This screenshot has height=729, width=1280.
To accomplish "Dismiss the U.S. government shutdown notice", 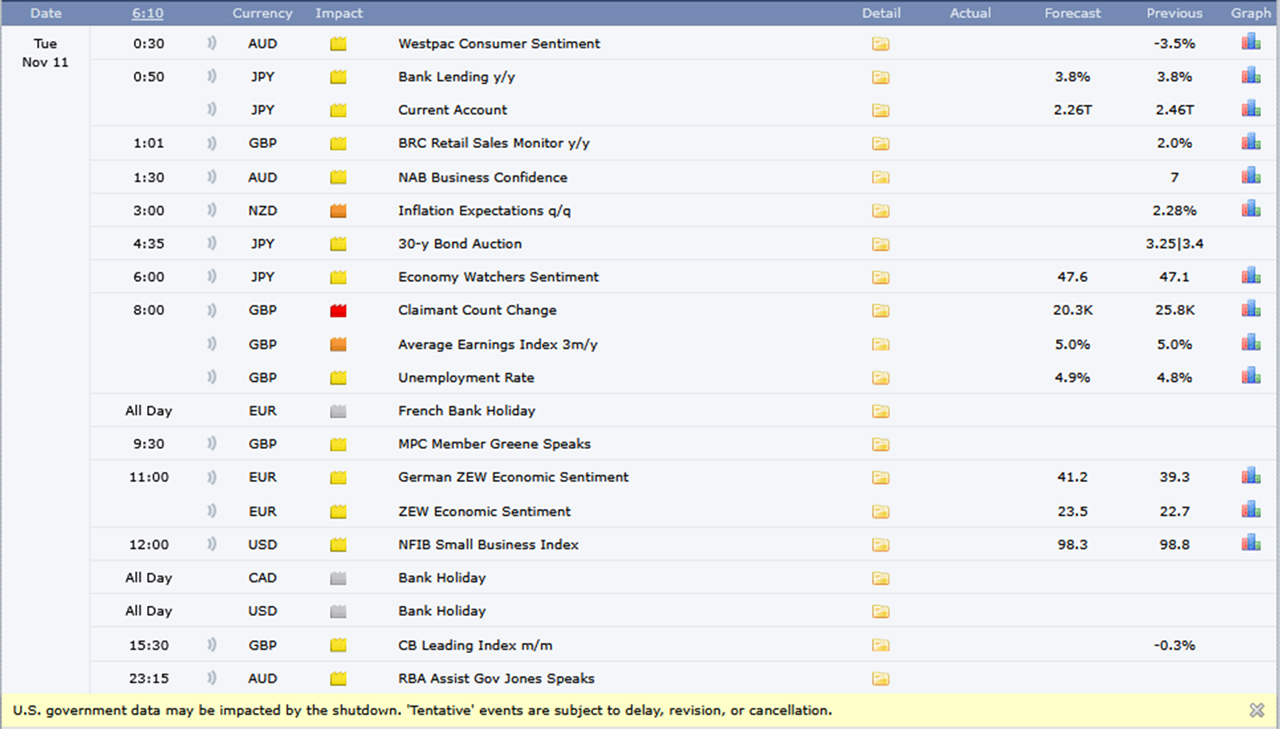I will (1257, 710).
